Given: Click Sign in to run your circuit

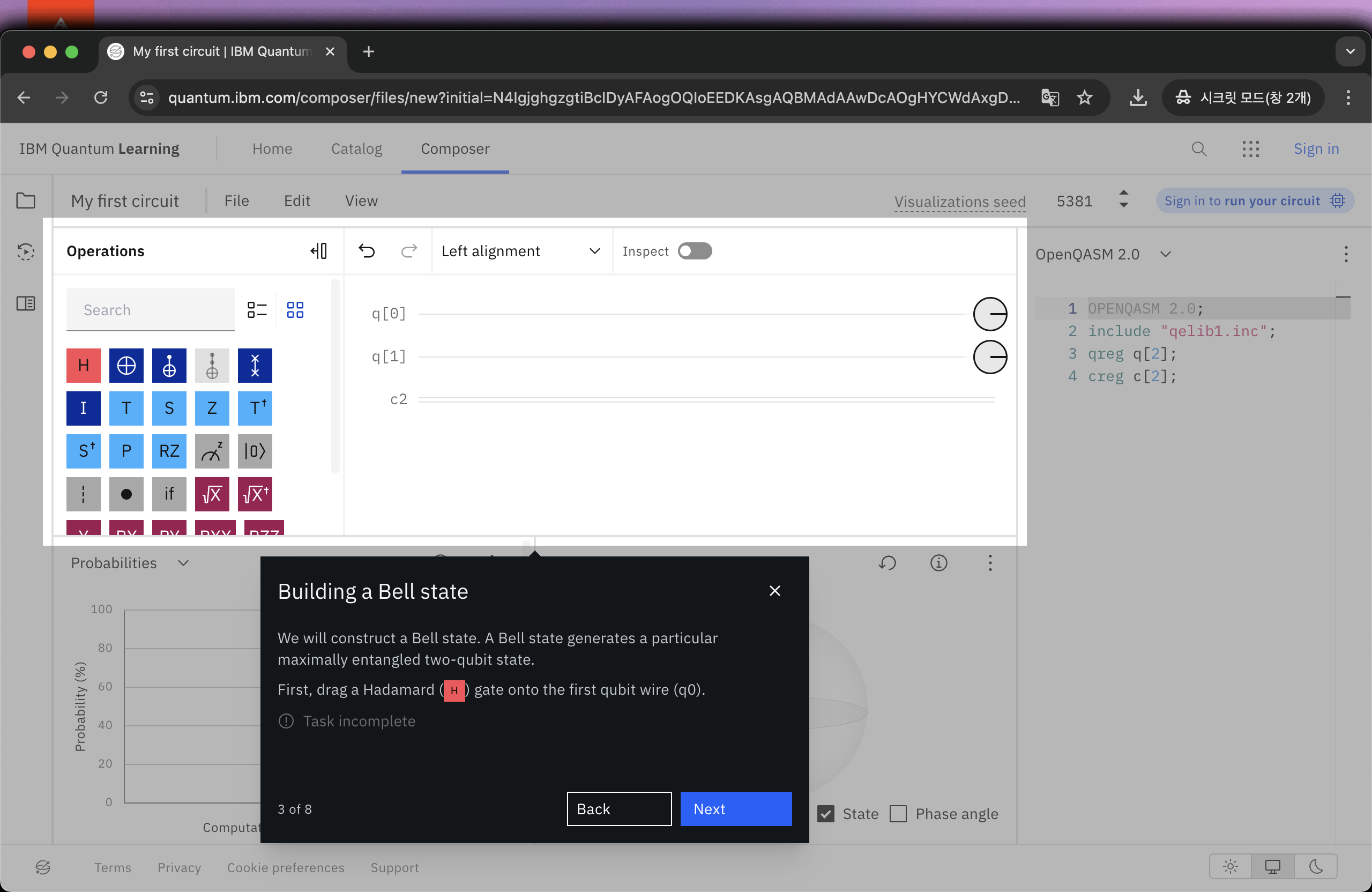Looking at the screenshot, I should pos(1255,200).
